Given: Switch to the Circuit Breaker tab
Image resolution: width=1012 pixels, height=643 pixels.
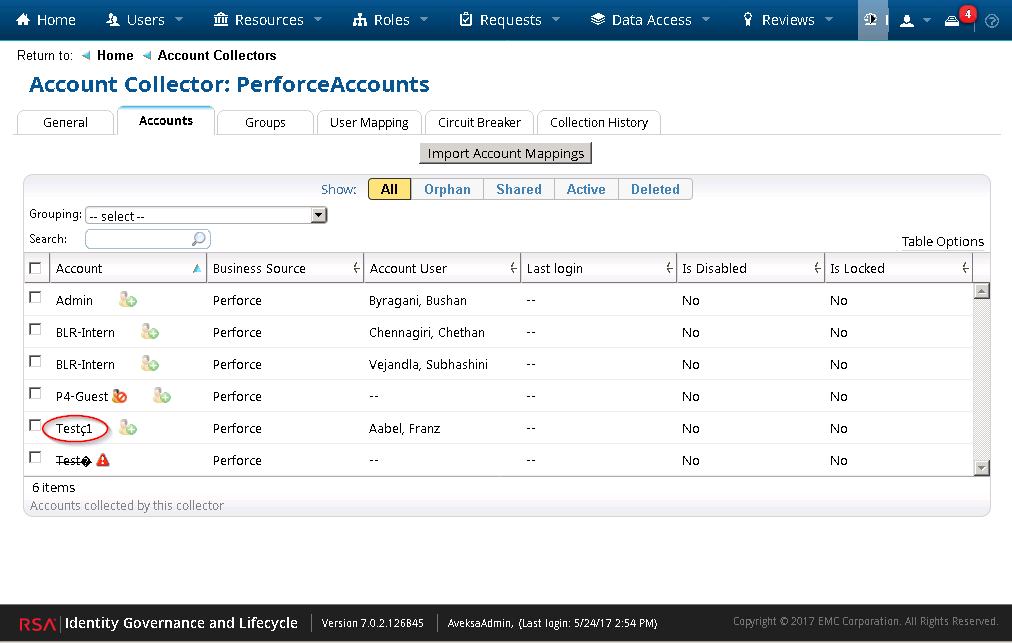Looking at the screenshot, I should click(x=479, y=122).
